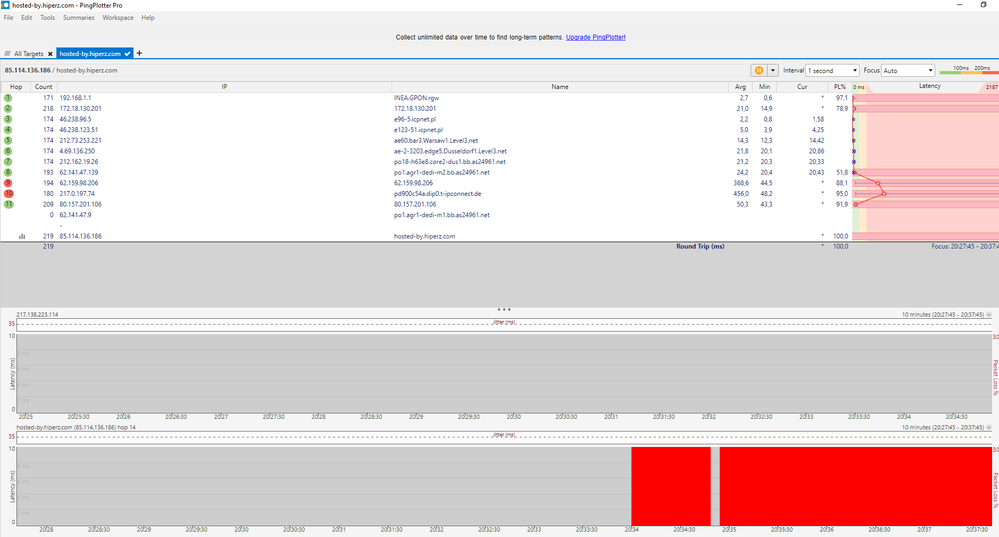The height and width of the screenshot is (537, 999).
Task: Click the Avg column header
Action: tap(740, 87)
